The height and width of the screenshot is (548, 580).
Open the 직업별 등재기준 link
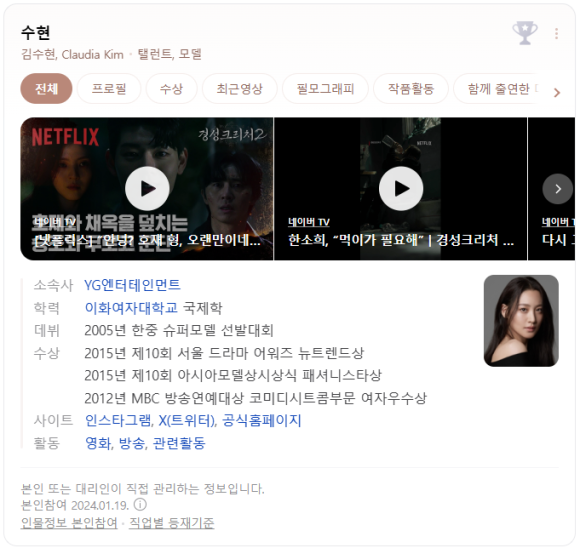pyautogui.click(x=172, y=523)
